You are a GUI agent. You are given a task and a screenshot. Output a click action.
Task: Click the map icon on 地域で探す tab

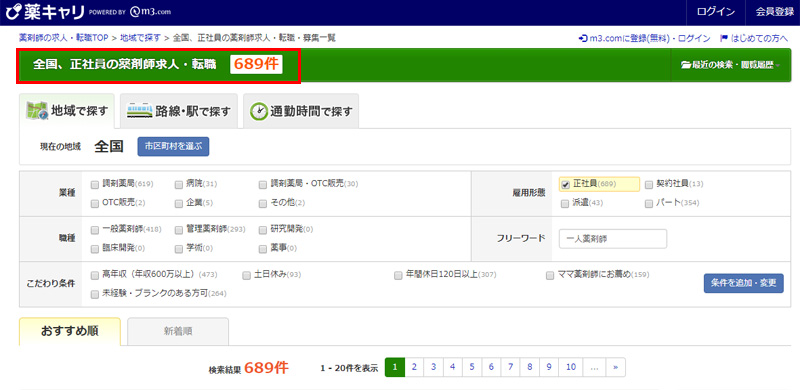pos(36,110)
